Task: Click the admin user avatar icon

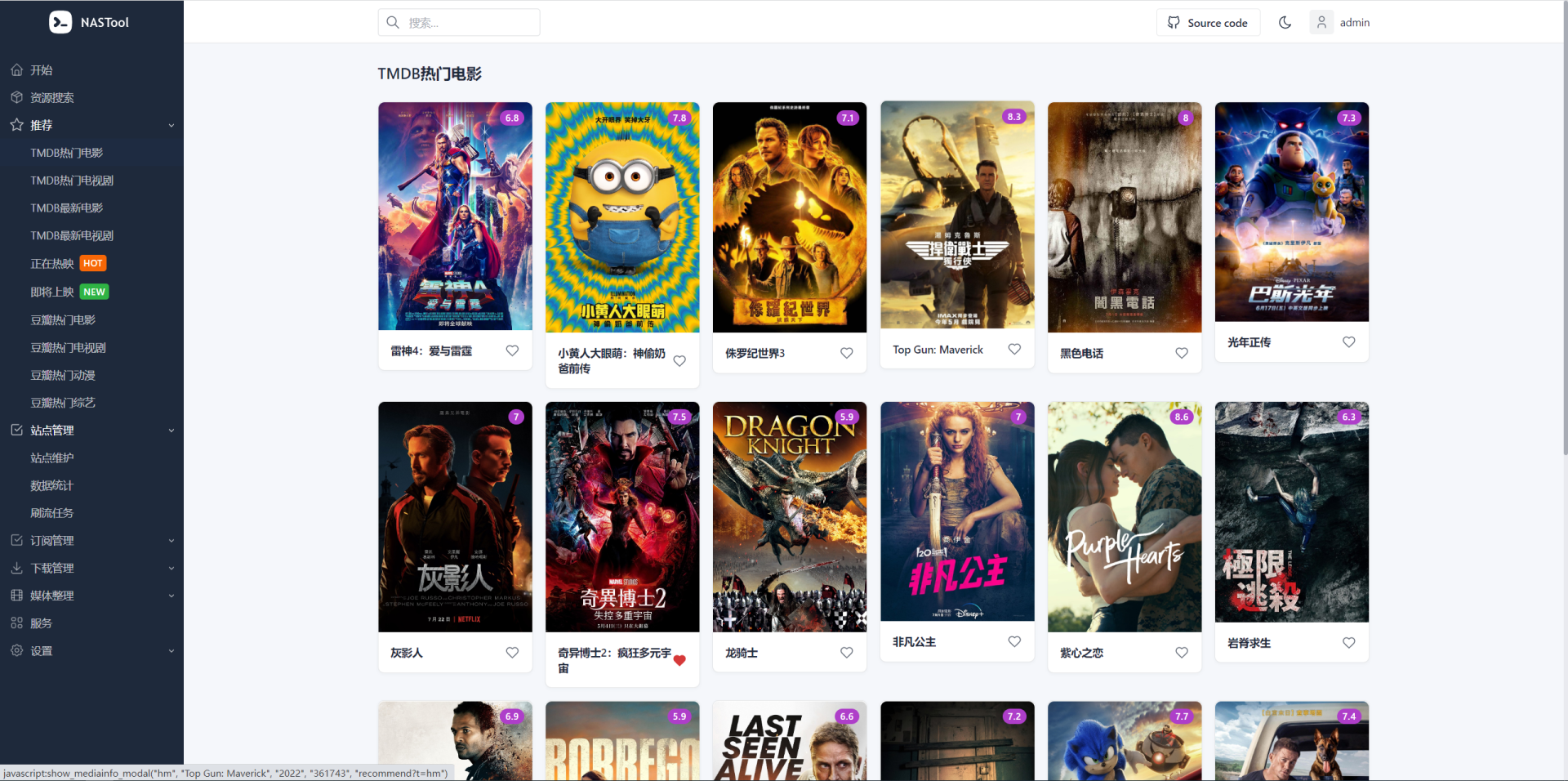Action: coord(1321,22)
